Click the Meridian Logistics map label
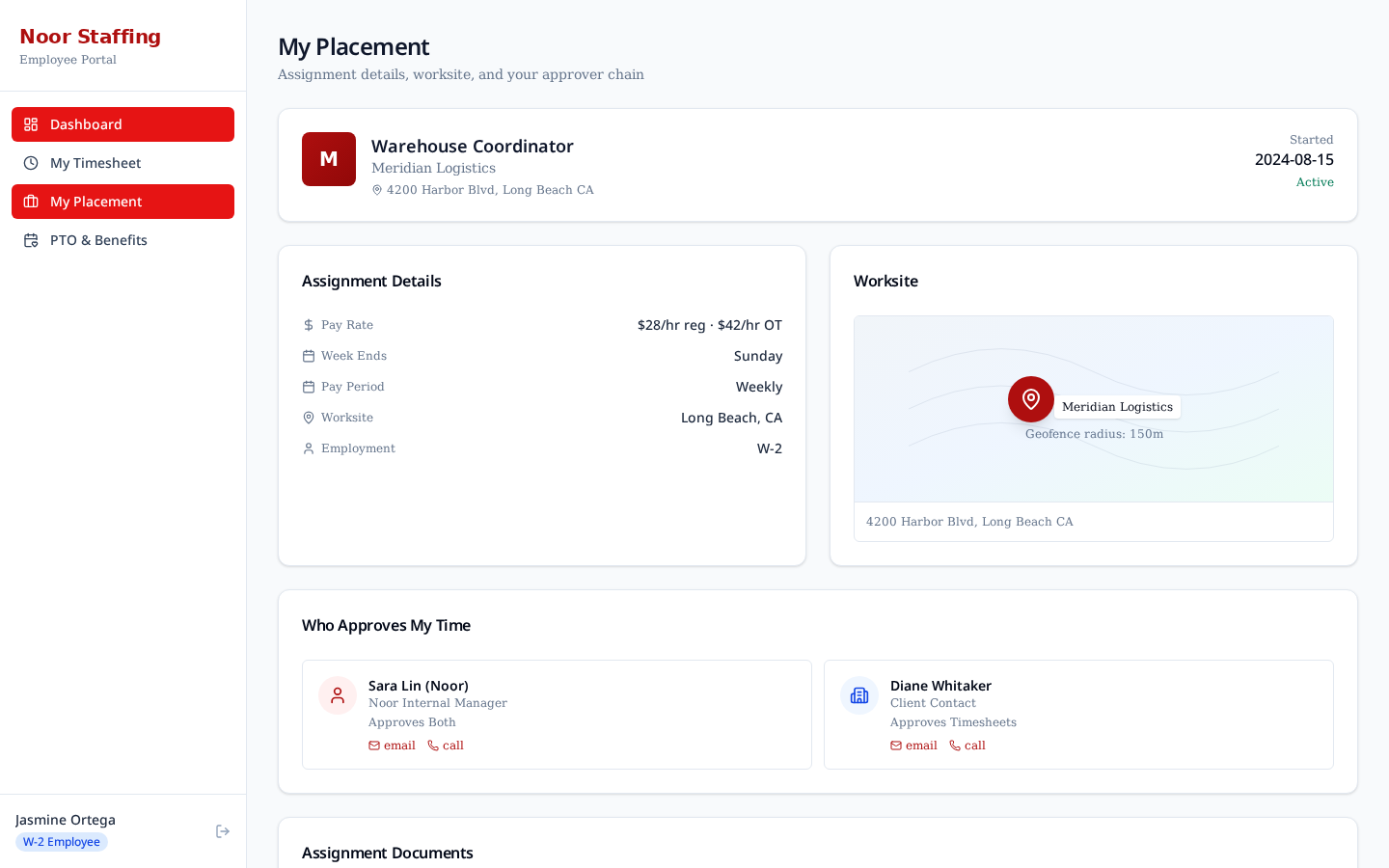 click(1117, 407)
